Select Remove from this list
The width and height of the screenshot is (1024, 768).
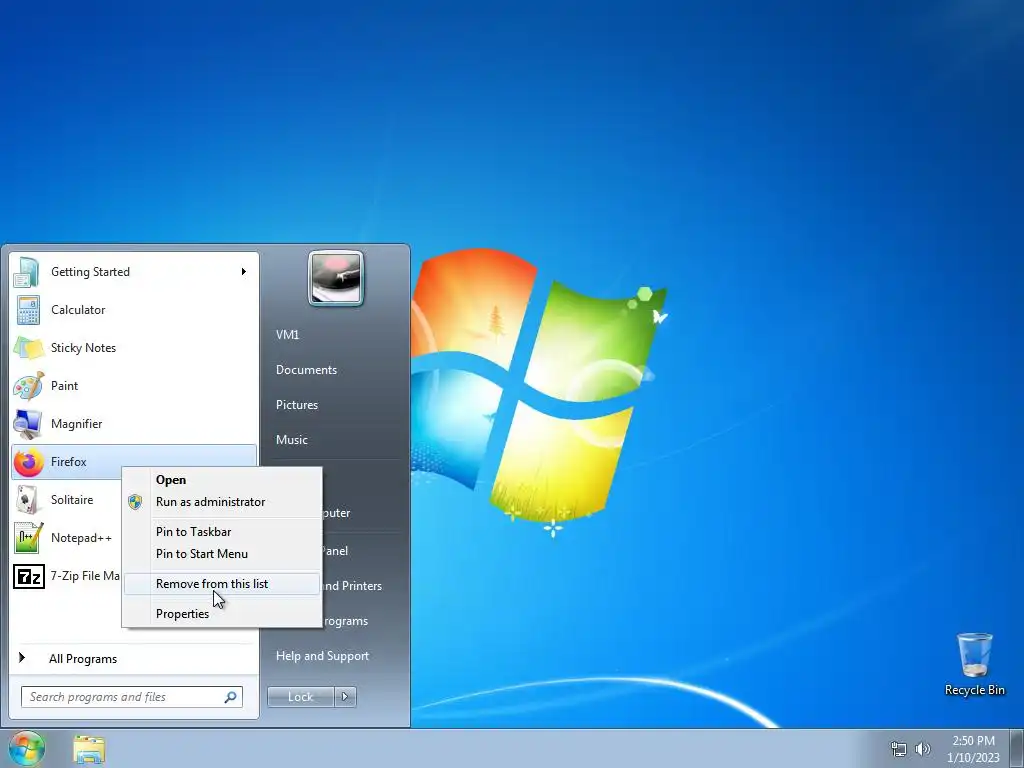(x=222, y=584)
